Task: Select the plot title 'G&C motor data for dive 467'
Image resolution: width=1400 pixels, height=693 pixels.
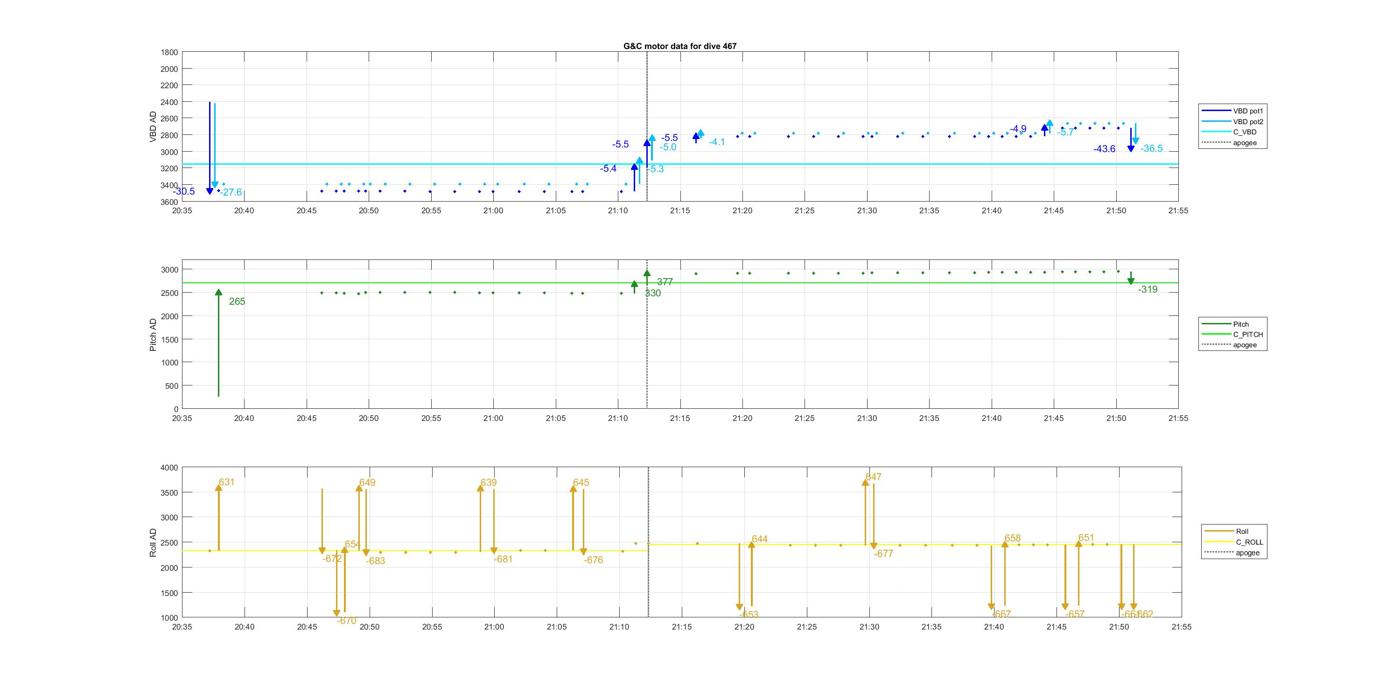Action: coord(680,46)
